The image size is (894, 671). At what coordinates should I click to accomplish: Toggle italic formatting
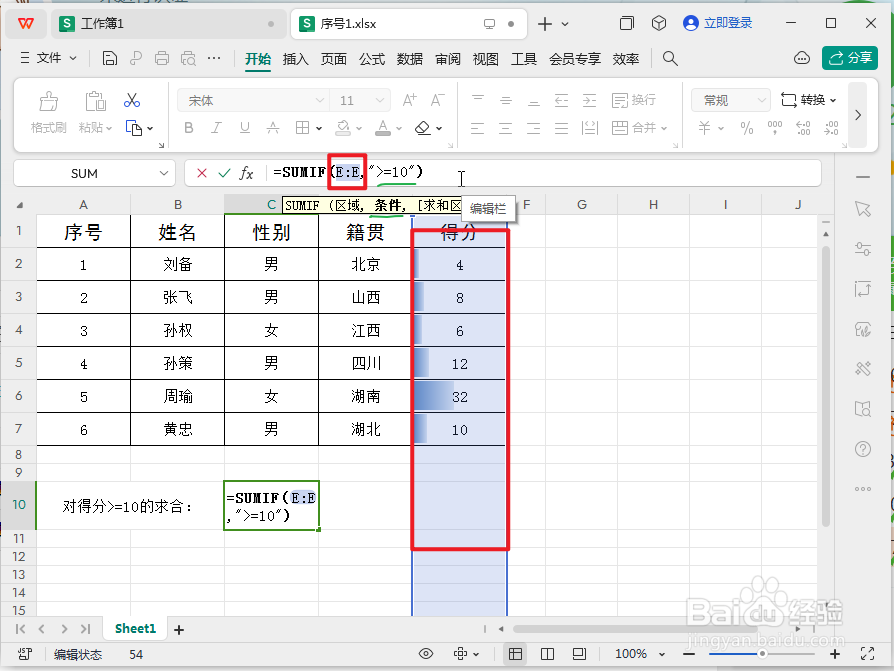click(214, 128)
